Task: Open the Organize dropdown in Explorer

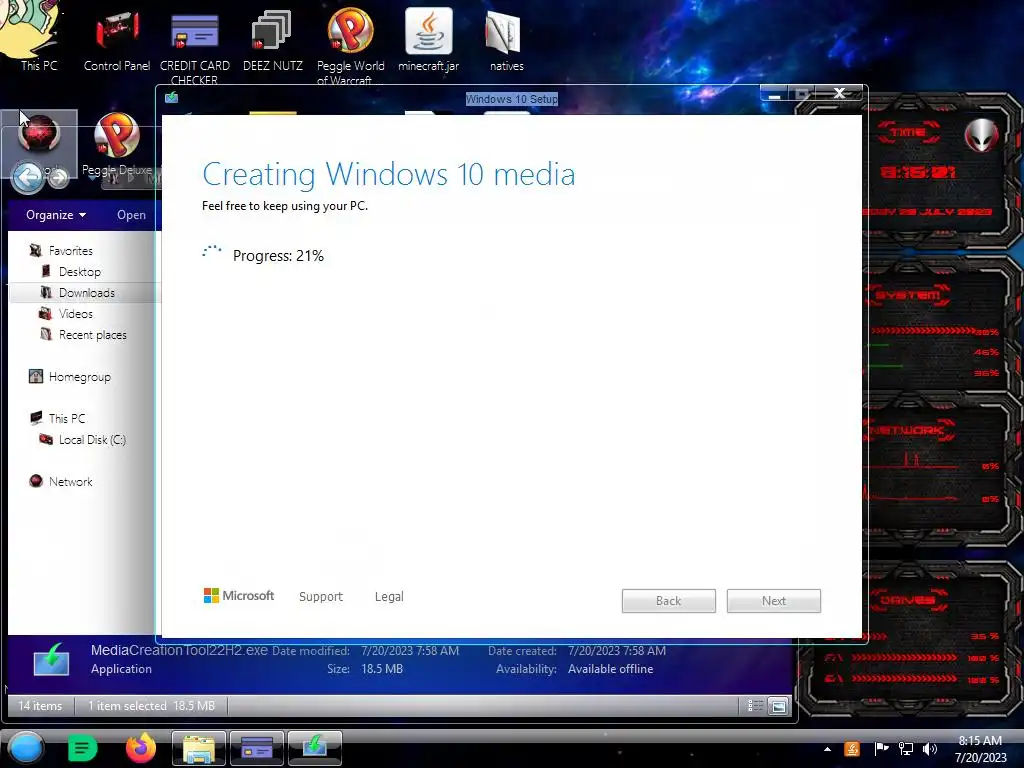Action: point(56,215)
